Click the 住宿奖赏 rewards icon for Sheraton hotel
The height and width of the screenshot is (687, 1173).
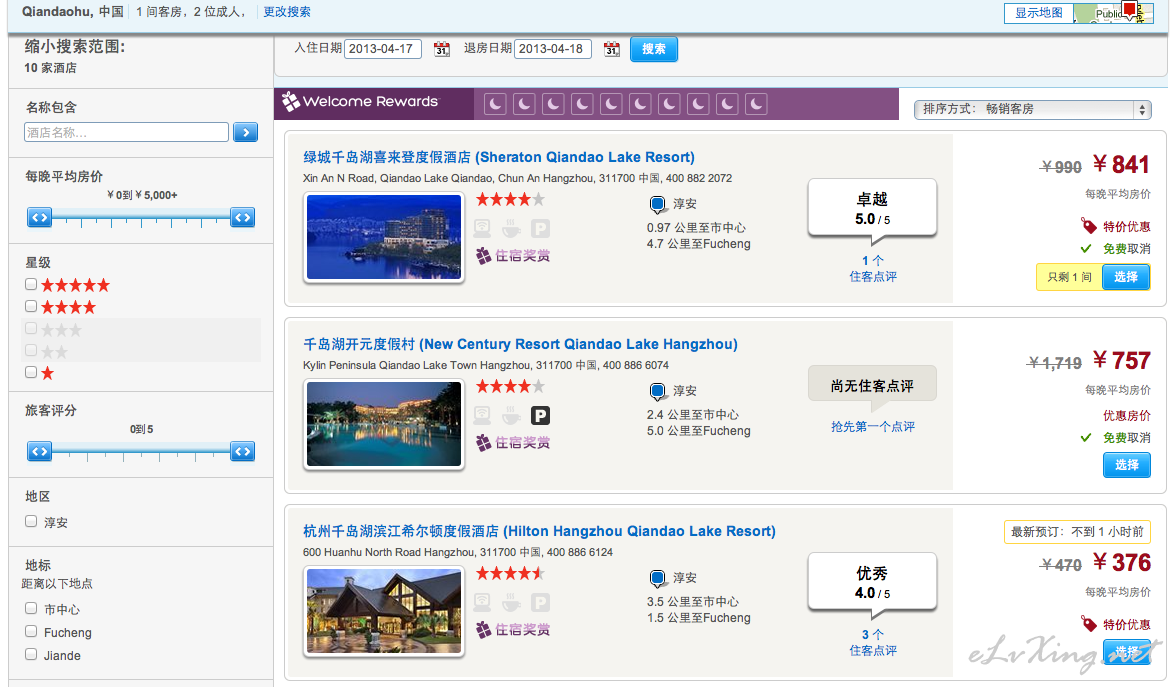point(484,255)
